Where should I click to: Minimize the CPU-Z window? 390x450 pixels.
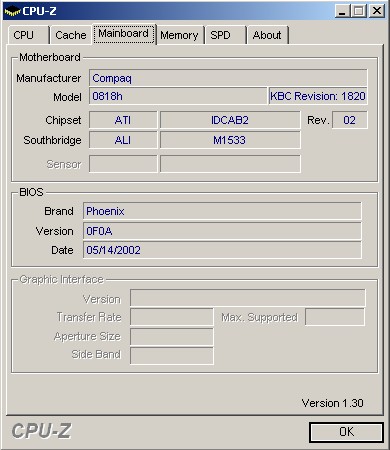click(342, 11)
